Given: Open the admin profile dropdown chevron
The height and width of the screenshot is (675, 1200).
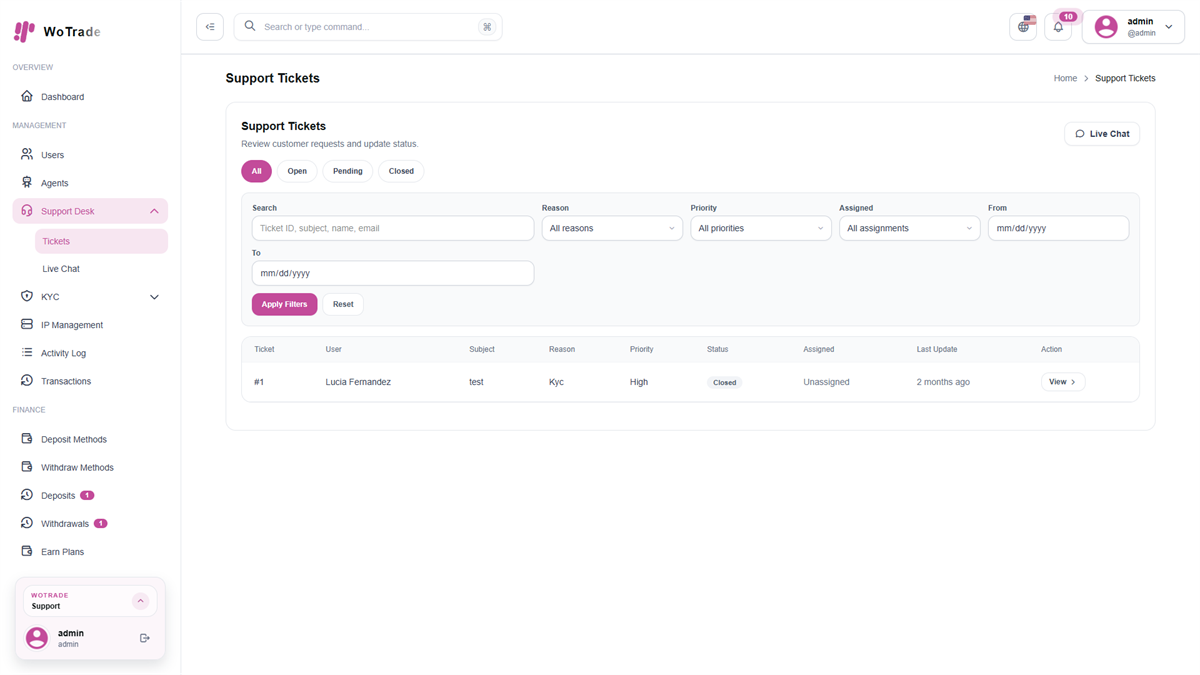Looking at the screenshot, I should (1169, 27).
